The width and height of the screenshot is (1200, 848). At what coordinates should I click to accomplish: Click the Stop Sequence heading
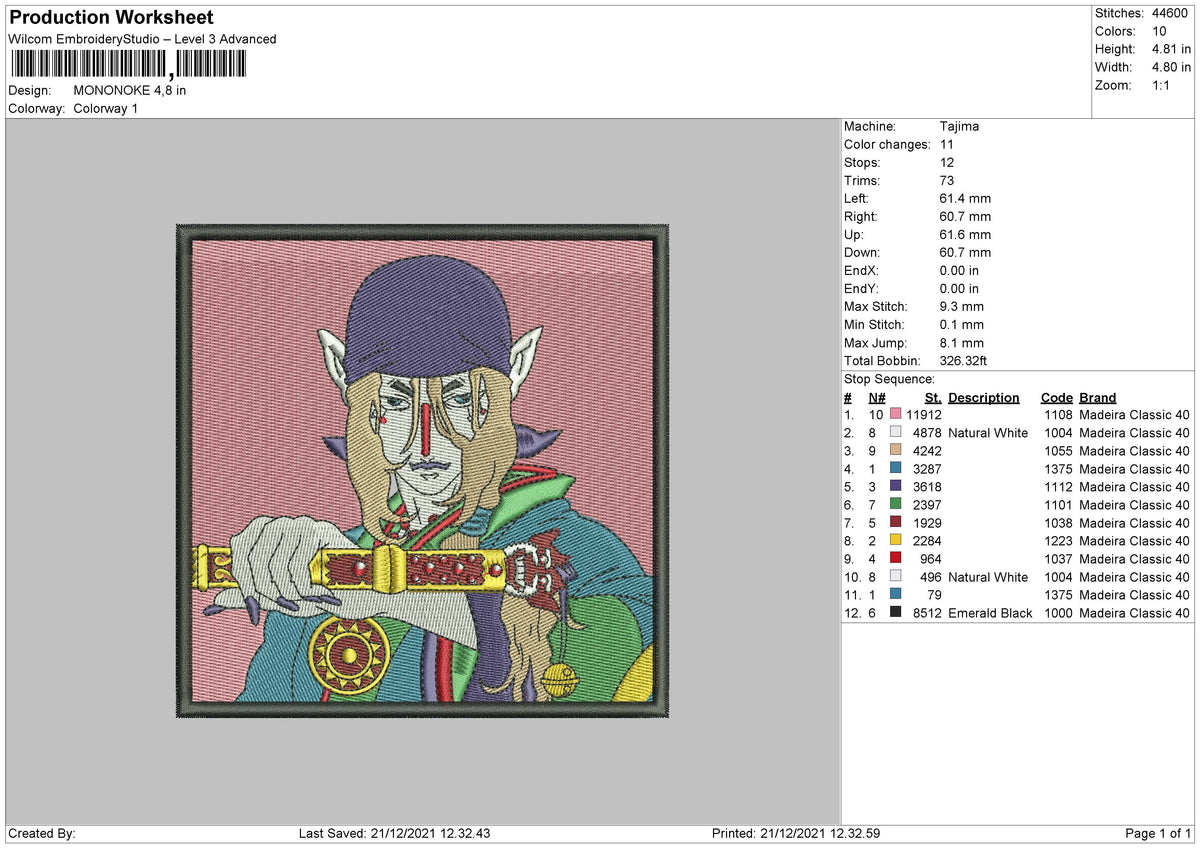890,379
